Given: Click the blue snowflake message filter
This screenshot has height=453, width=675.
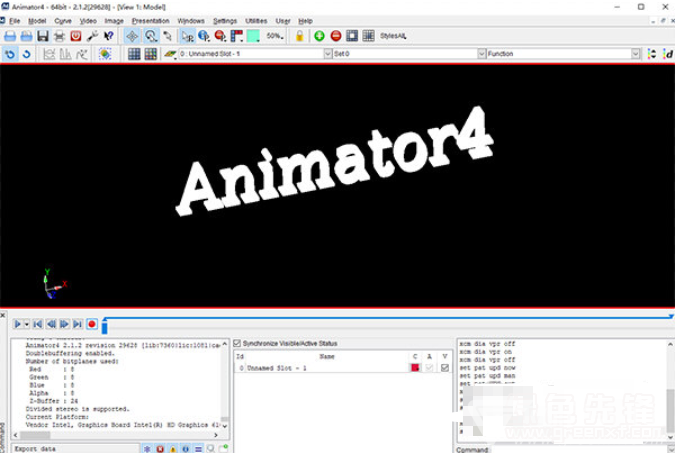Looking at the screenshot, I should point(147,449).
